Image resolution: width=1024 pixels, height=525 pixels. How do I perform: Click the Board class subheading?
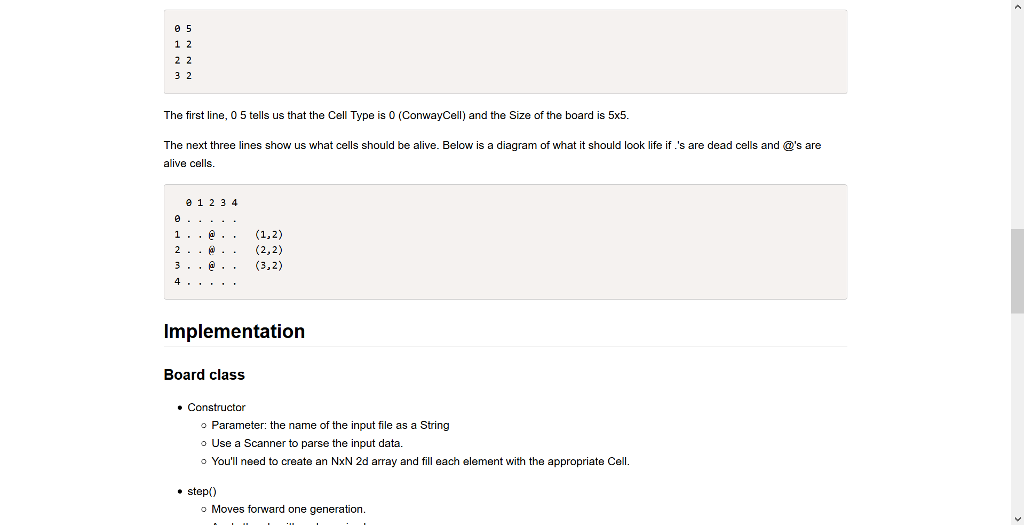coord(204,375)
